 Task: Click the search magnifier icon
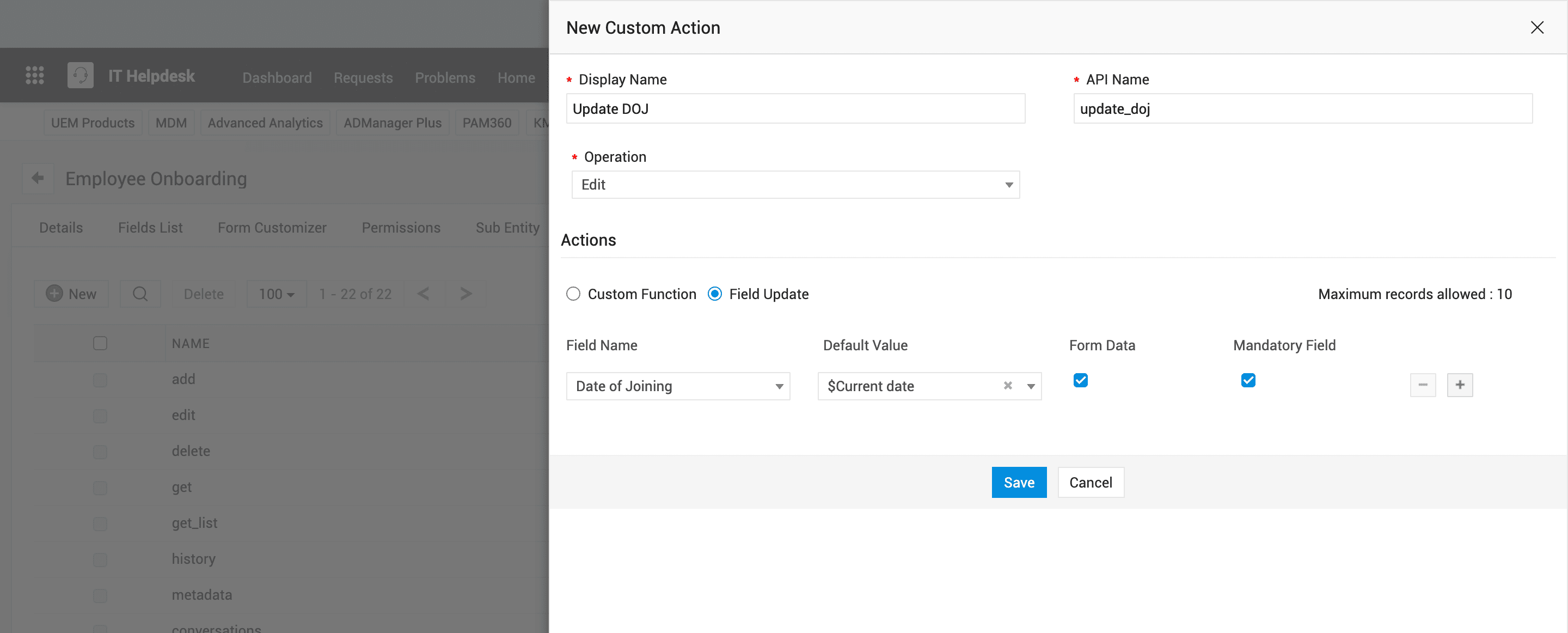pos(140,294)
